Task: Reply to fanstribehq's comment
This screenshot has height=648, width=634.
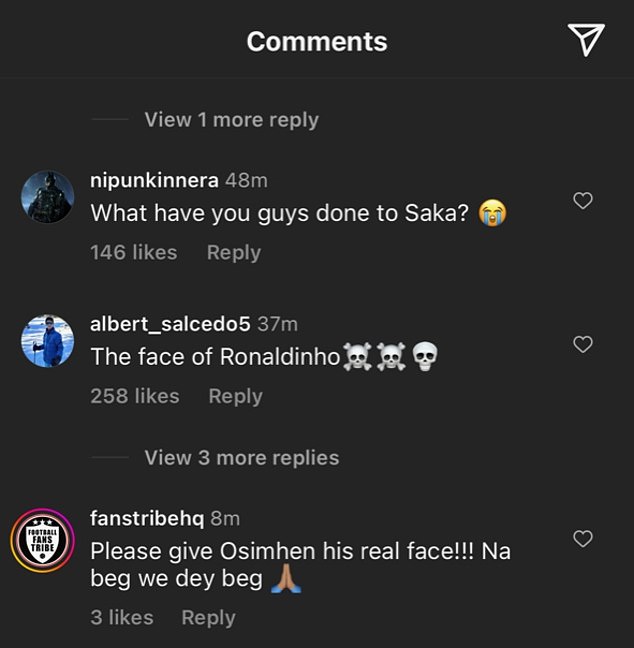Action: click(x=208, y=618)
